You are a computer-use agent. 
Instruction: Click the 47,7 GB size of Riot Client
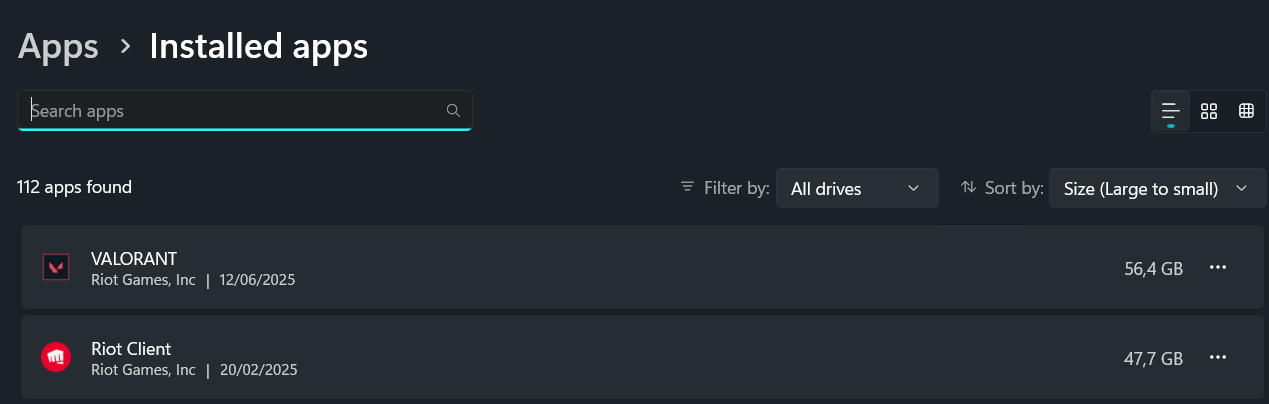1153,359
